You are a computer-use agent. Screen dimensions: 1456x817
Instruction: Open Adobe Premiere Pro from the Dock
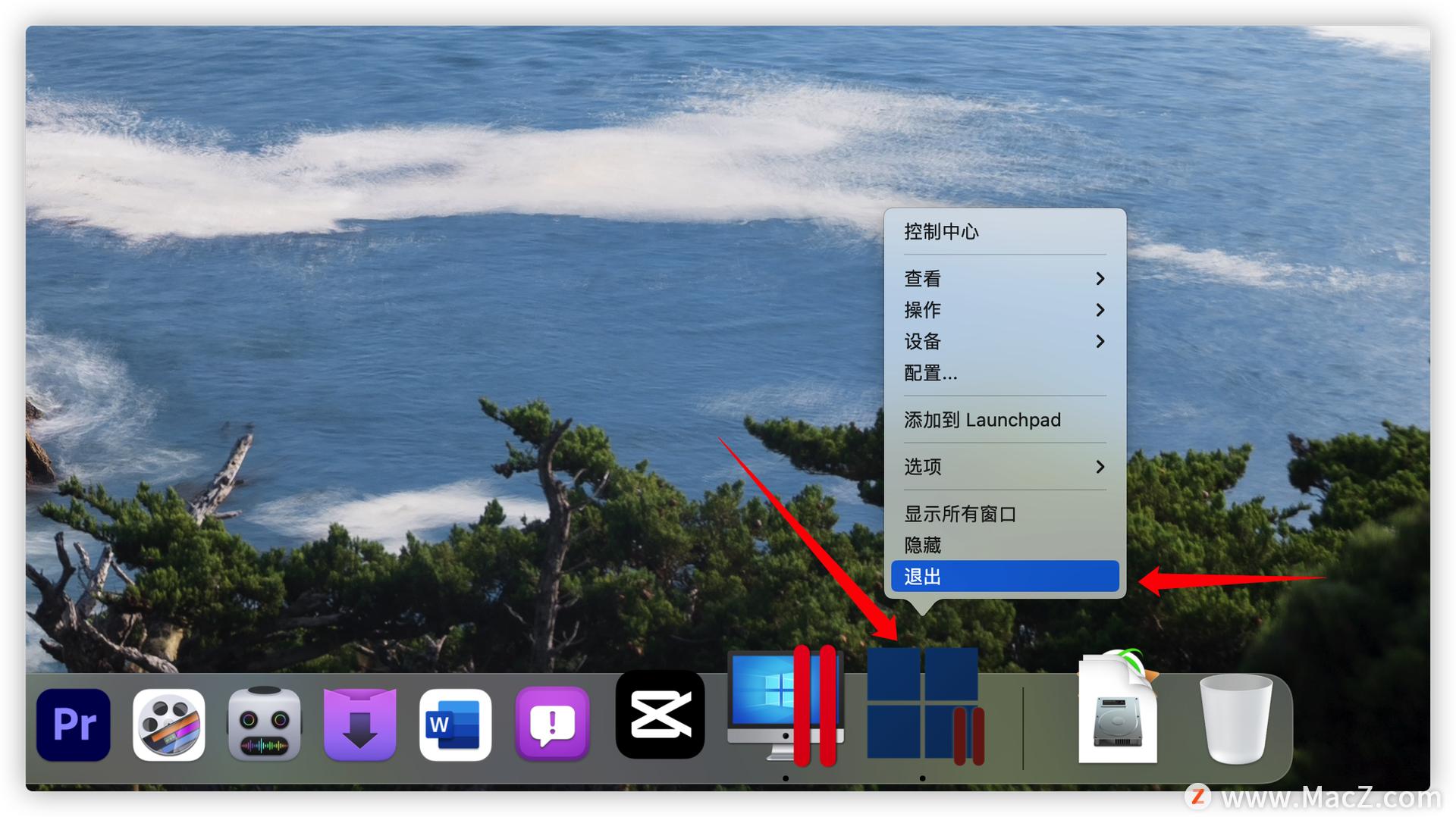click(73, 725)
